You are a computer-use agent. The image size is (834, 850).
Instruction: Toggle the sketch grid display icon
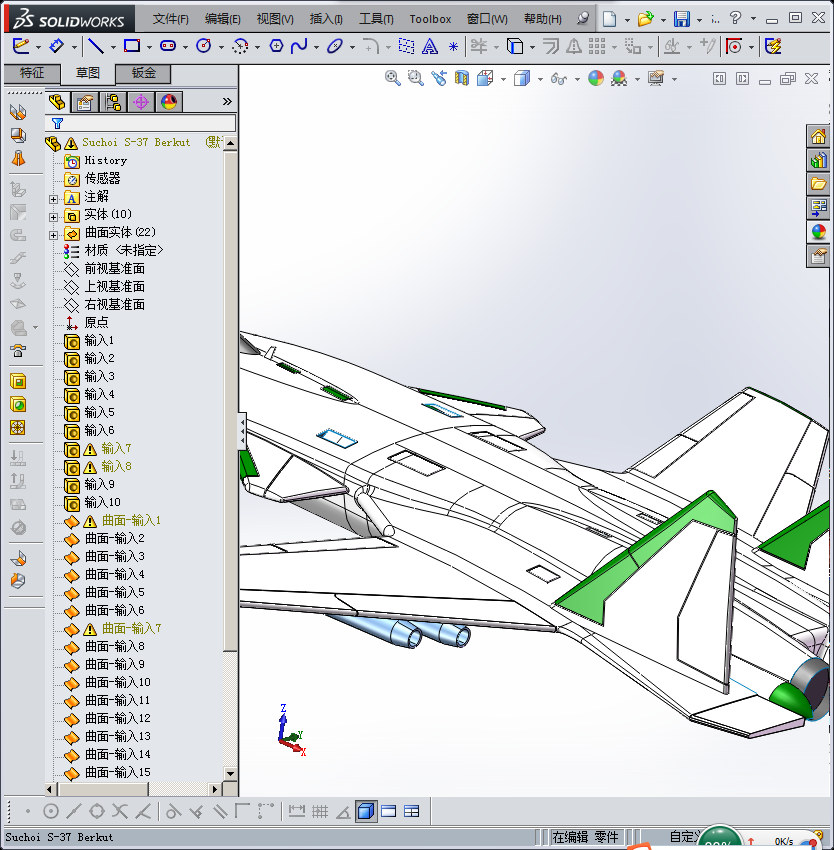(320, 812)
